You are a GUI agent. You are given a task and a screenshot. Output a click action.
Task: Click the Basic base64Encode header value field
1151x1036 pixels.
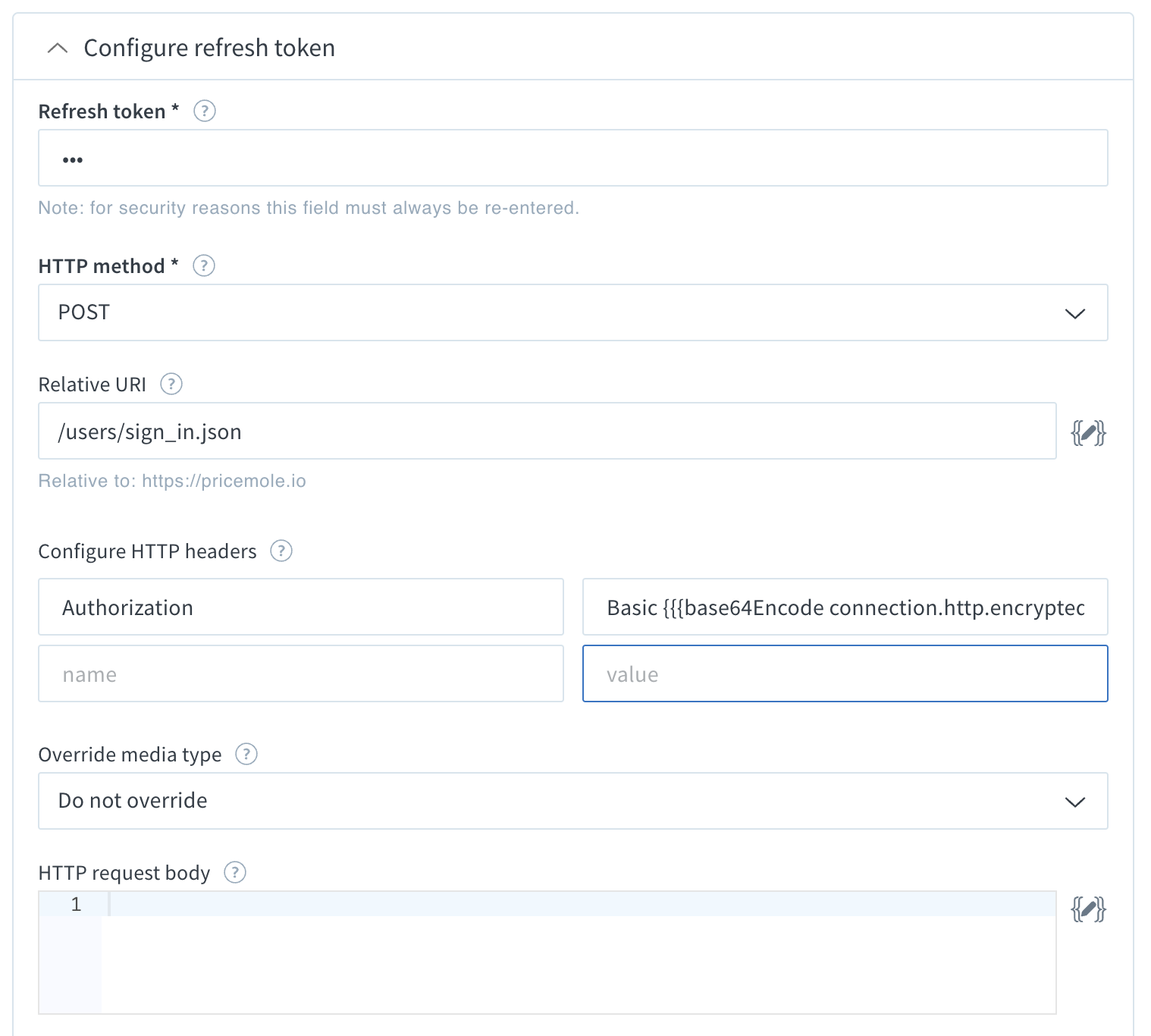coord(845,607)
